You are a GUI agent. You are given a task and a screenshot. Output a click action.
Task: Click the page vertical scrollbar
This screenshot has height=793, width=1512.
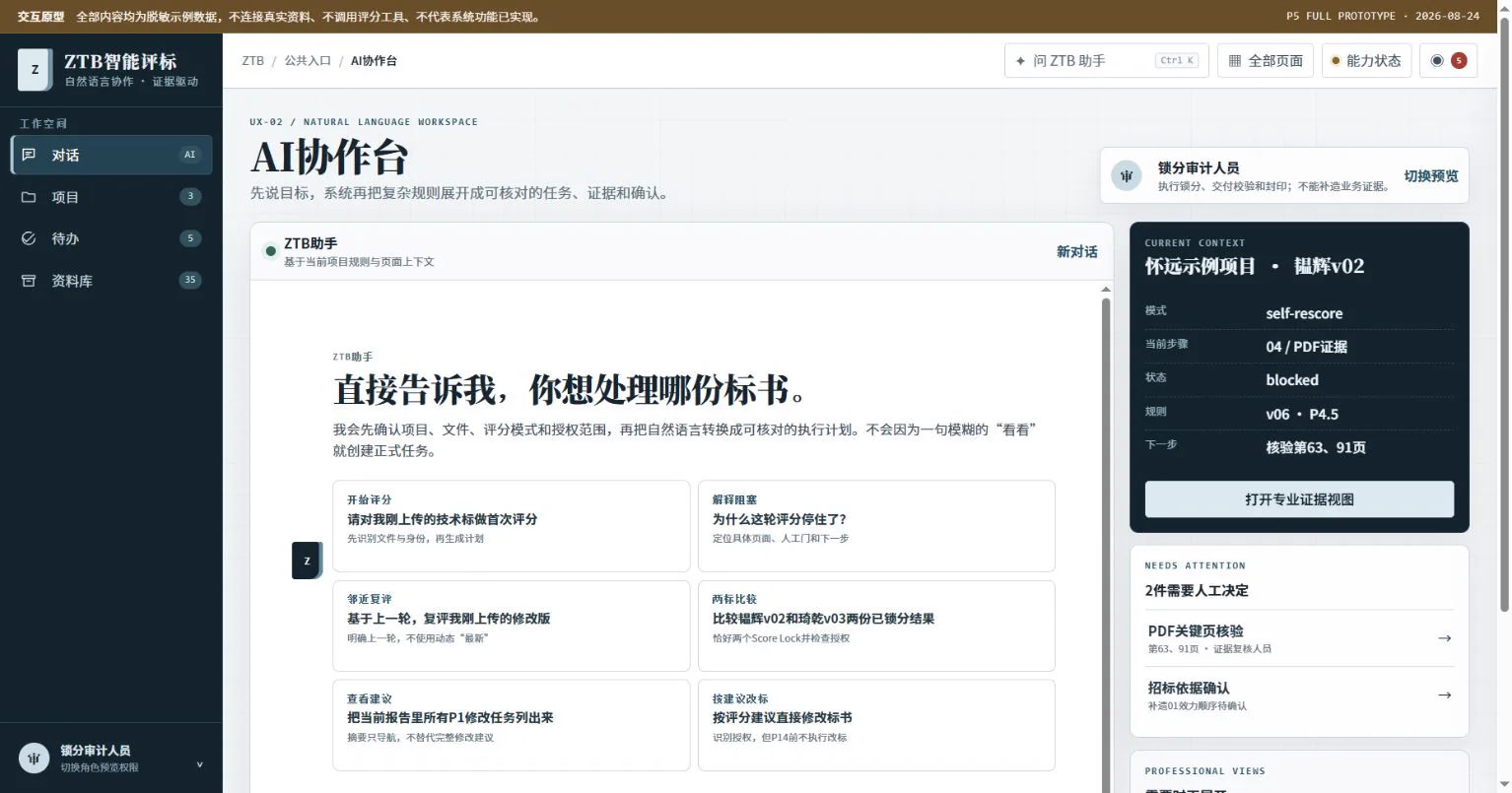pyautogui.click(x=1504, y=315)
